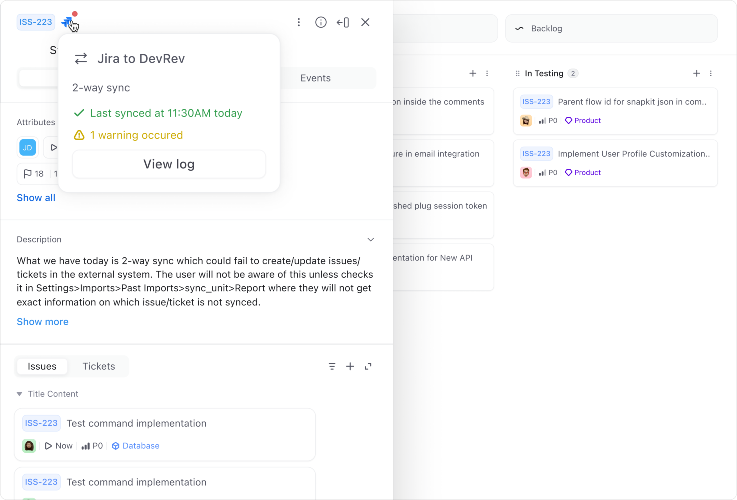Collapse the Title Content group

pos(20,394)
